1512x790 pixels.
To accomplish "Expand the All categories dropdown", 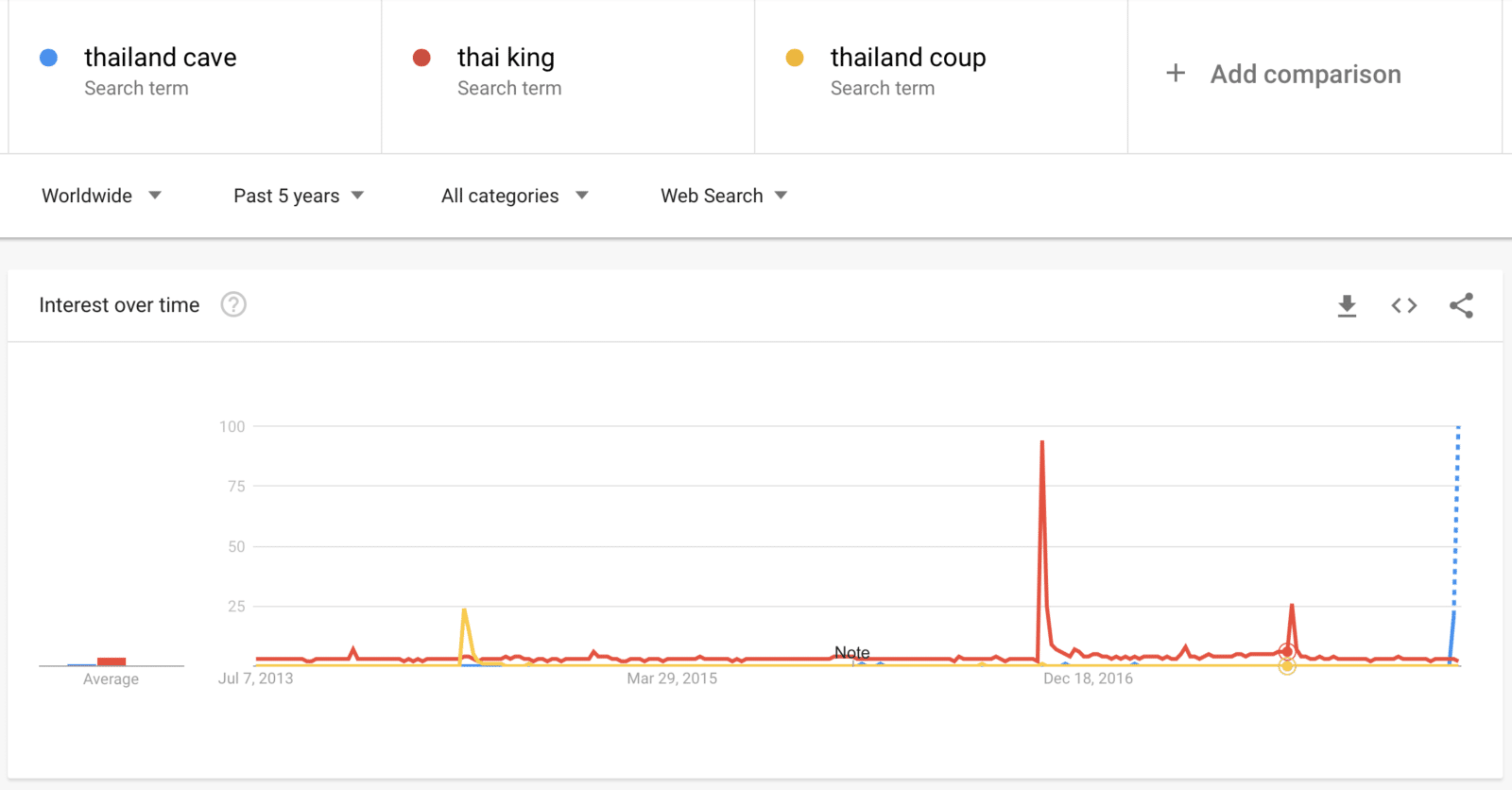I will pyautogui.click(x=514, y=196).
